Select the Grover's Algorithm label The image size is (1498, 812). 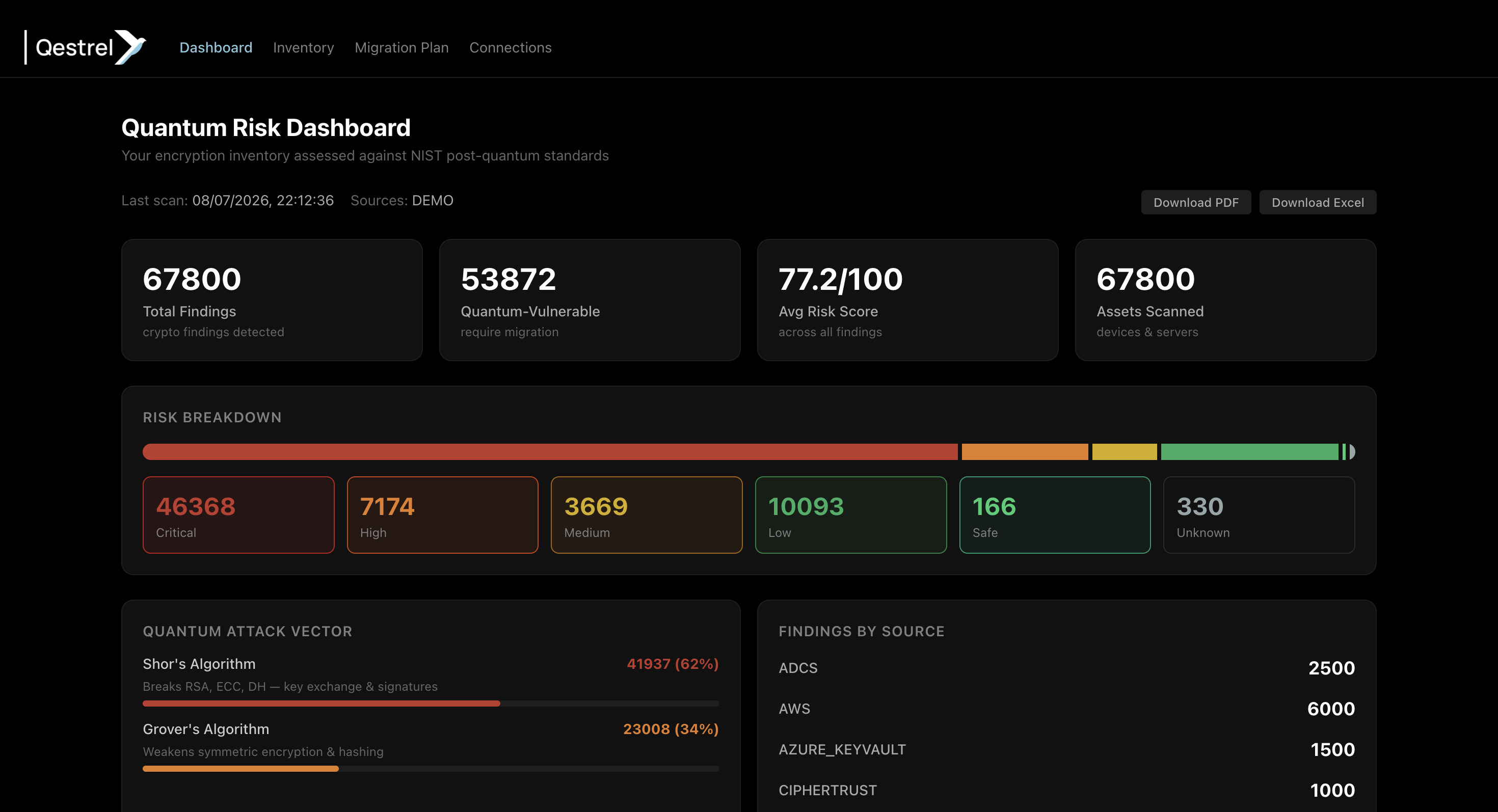pyautogui.click(x=206, y=729)
